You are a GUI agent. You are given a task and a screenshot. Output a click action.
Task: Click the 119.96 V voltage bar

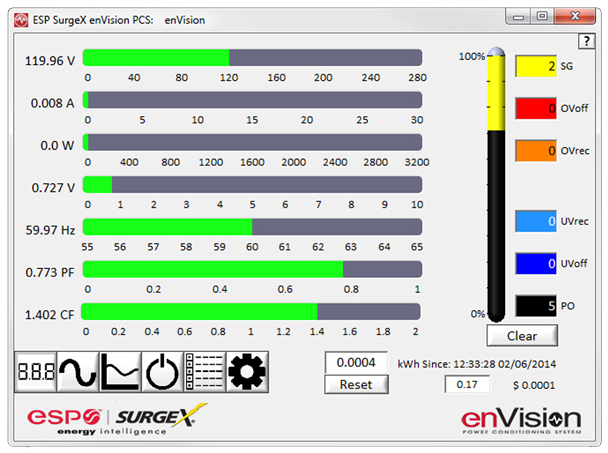pyautogui.click(x=254, y=58)
